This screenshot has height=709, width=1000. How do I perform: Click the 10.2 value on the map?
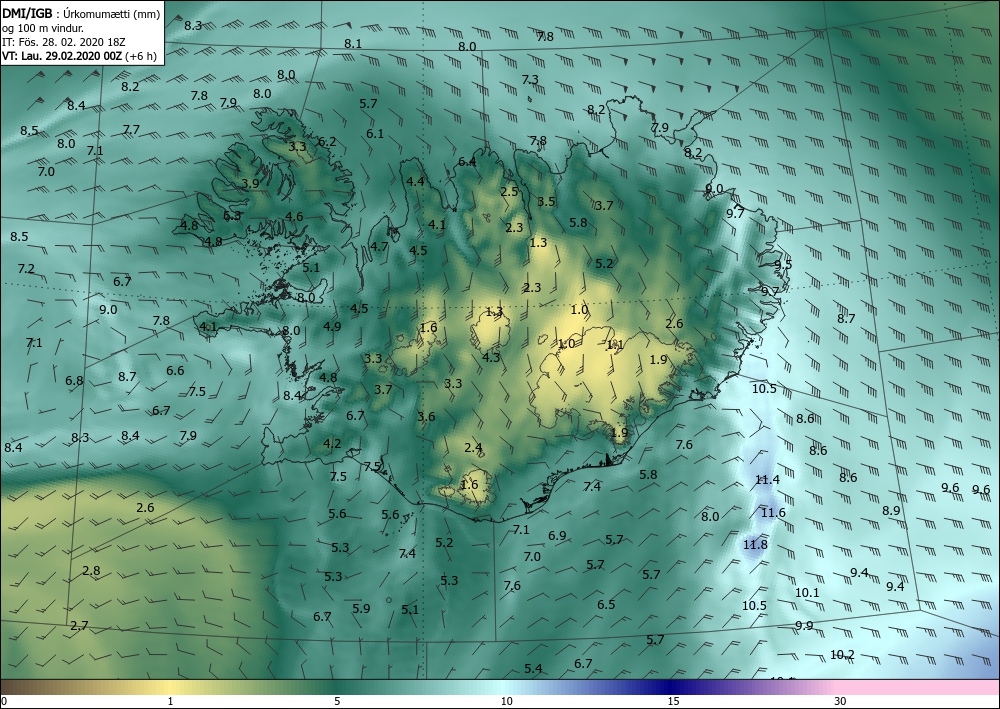(x=842, y=655)
